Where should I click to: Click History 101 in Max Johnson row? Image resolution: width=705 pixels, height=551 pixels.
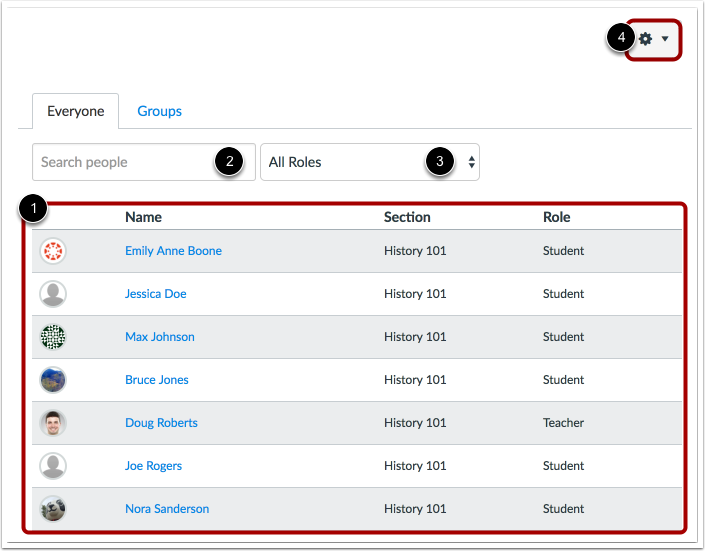click(415, 337)
